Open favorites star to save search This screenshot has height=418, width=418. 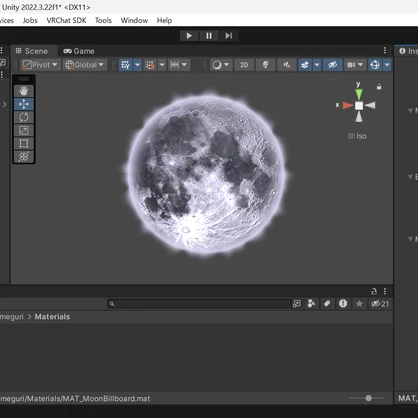click(x=359, y=304)
